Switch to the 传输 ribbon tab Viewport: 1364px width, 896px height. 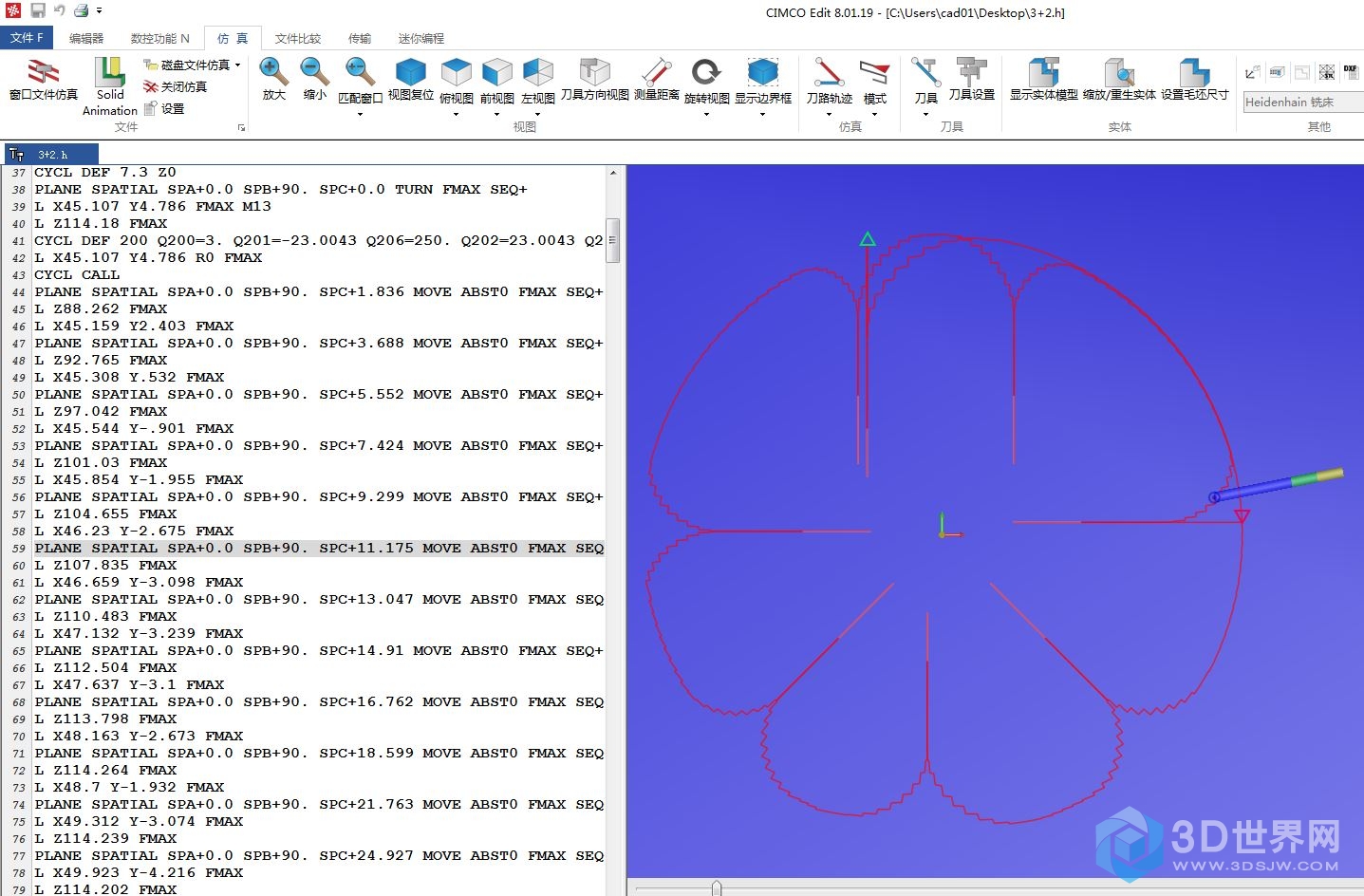coord(360,38)
